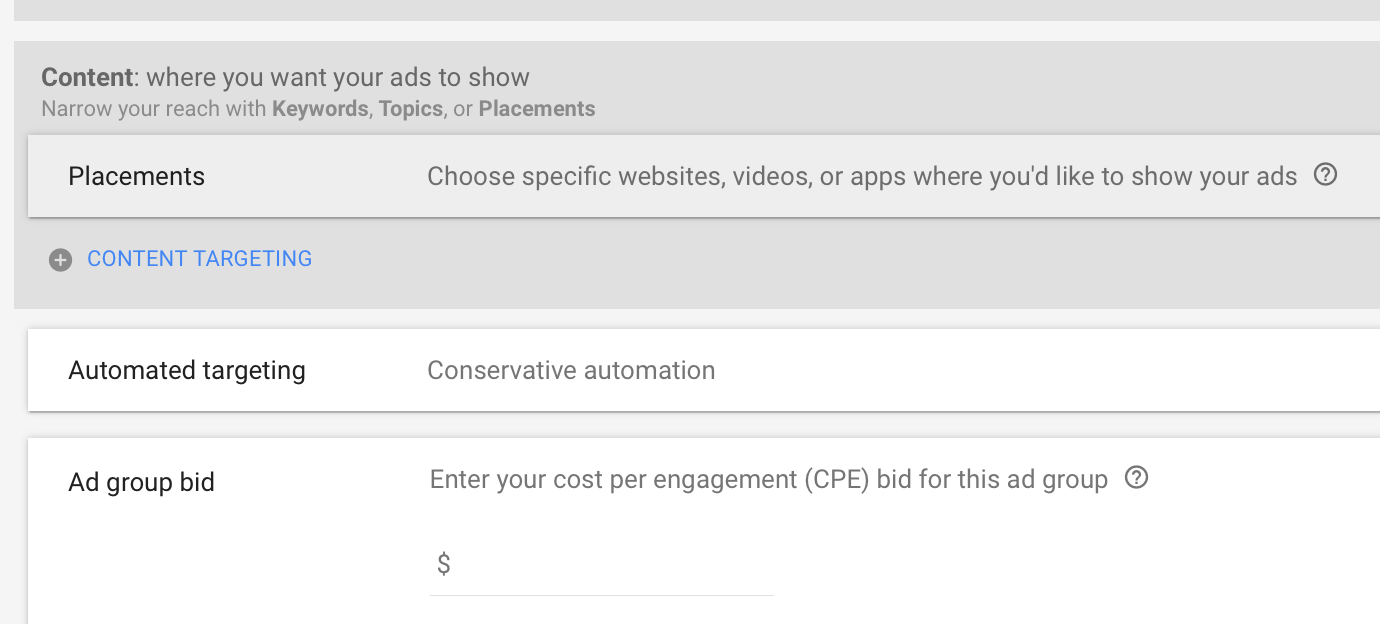Expand the Placements row

tap(704, 177)
